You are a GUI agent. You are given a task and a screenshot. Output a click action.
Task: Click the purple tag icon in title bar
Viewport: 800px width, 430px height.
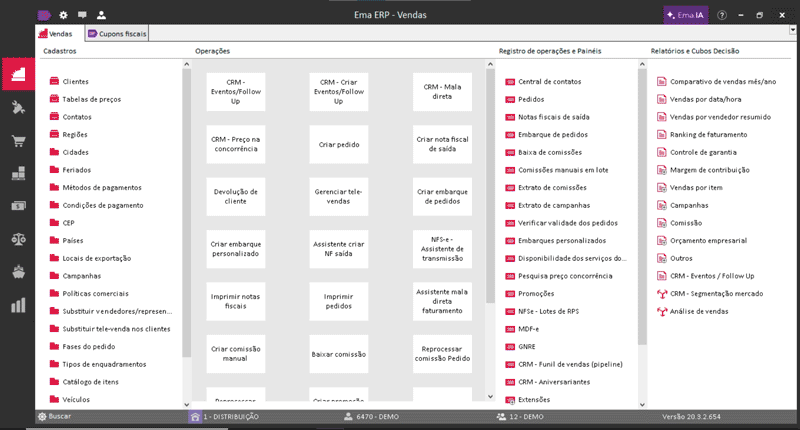pos(44,15)
